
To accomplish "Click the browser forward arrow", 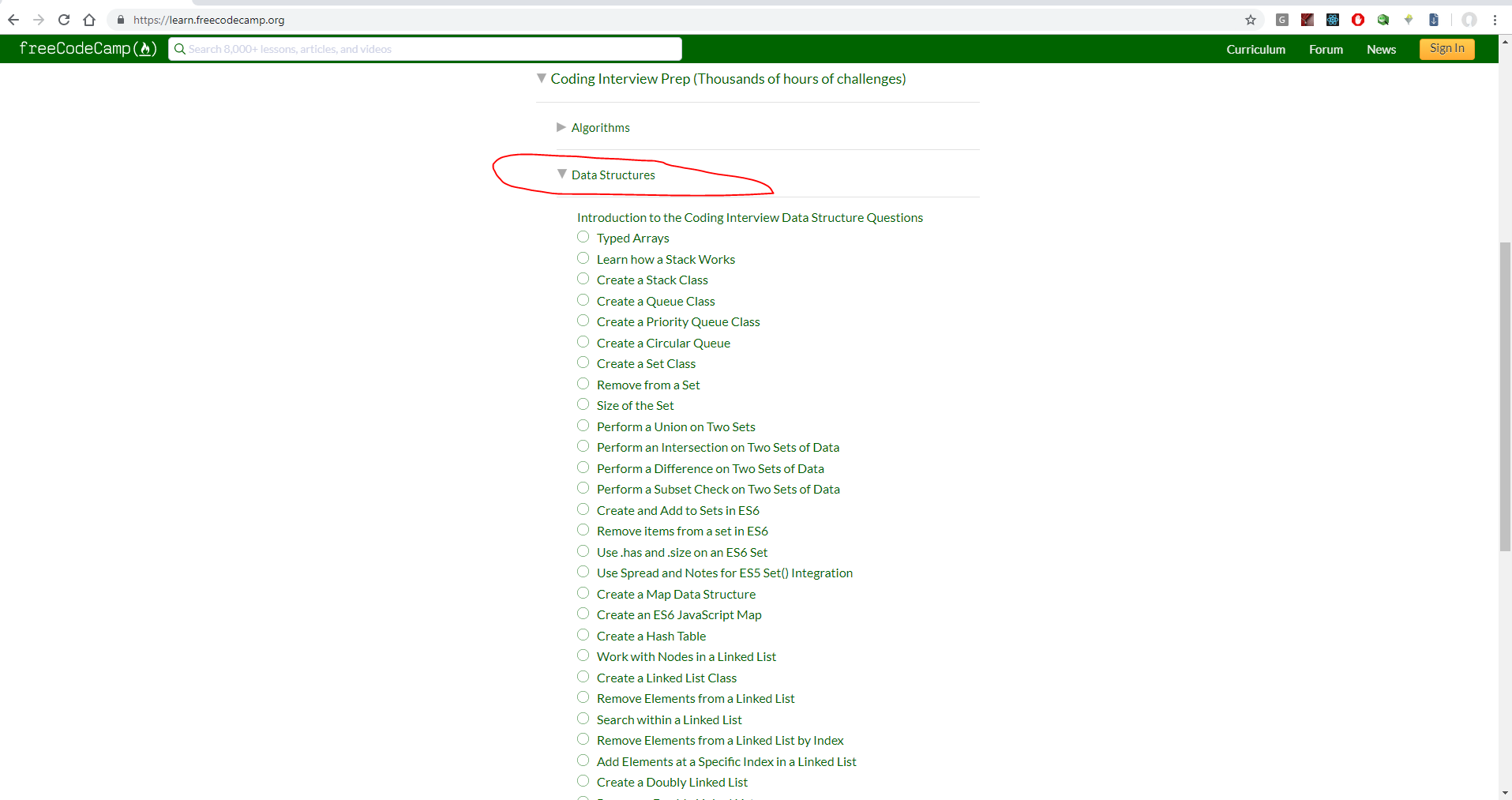I will 39,20.
